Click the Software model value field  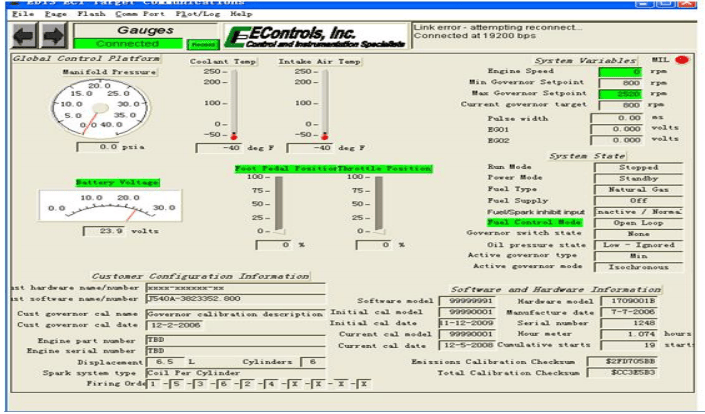click(x=467, y=301)
